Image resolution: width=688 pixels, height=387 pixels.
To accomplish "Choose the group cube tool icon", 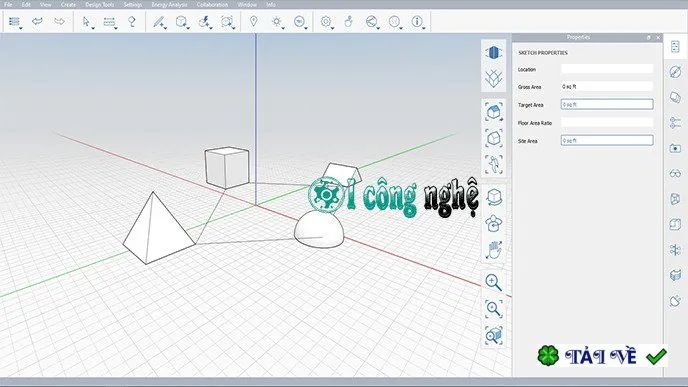I will 226,21.
